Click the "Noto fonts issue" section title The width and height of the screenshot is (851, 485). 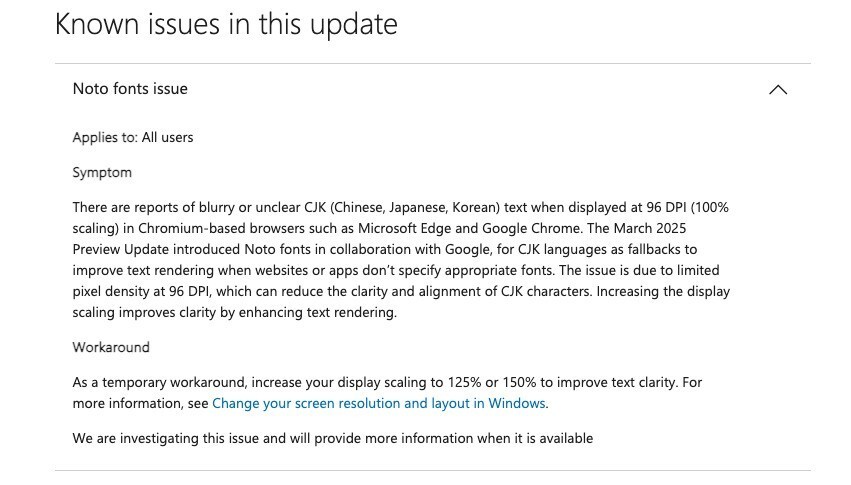(130, 89)
